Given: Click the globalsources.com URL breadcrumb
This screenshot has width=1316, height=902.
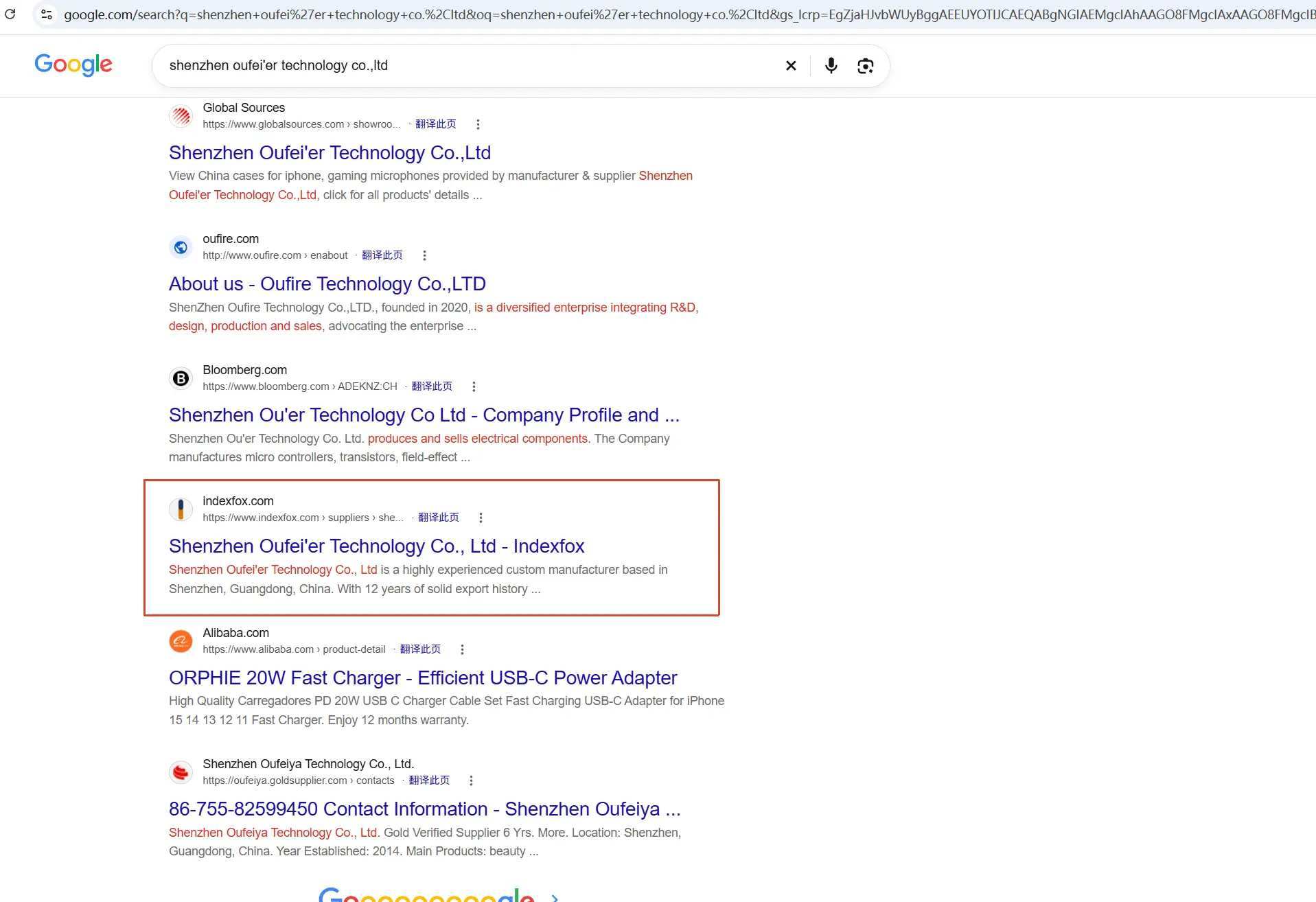Looking at the screenshot, I should pyautogui.click(x=301, y=124).
